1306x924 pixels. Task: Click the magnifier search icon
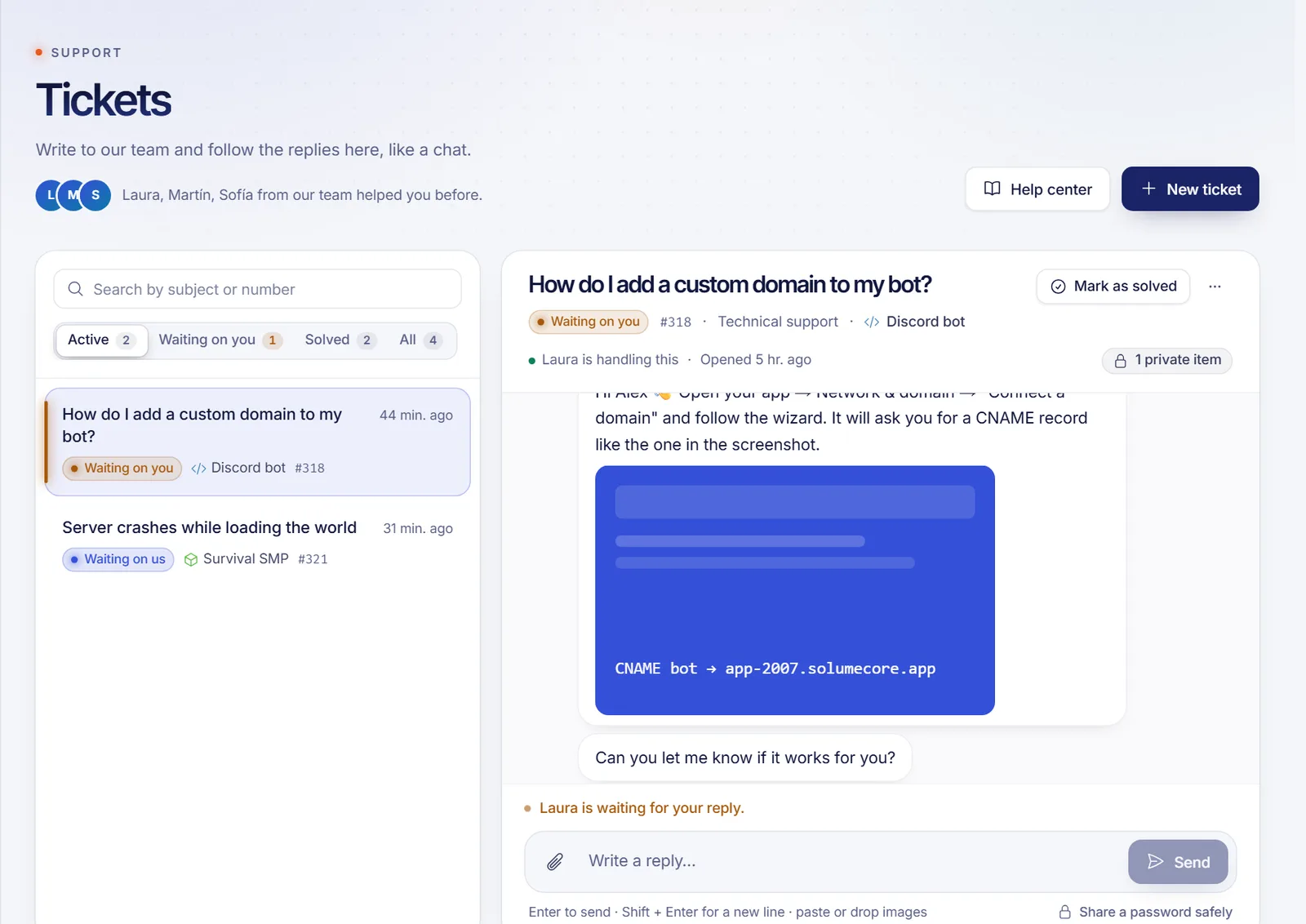[76, 289]
